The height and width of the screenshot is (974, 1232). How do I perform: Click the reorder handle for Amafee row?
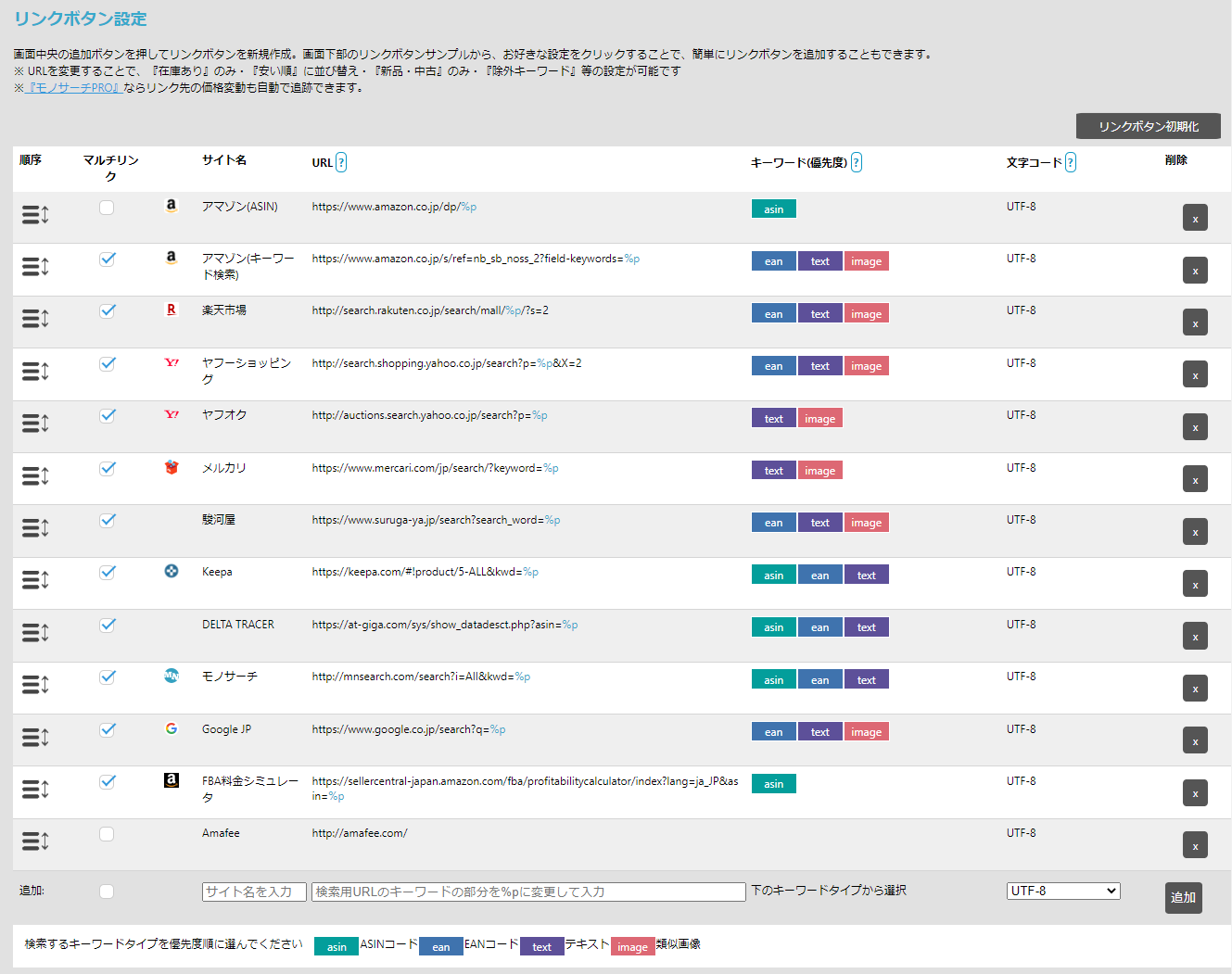coord(35,841)
